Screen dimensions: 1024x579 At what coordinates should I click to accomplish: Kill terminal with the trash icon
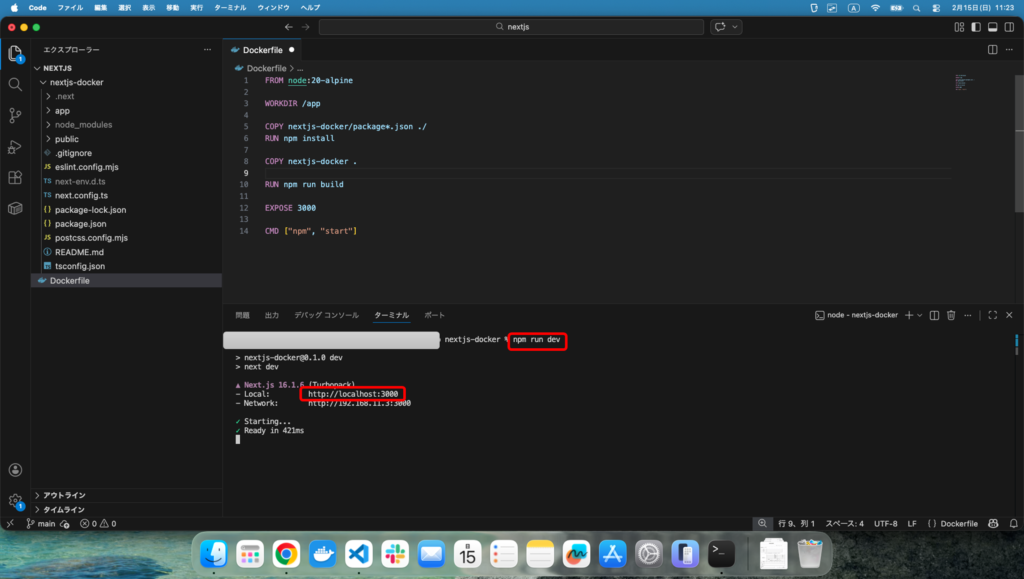(x=951, y=315)
